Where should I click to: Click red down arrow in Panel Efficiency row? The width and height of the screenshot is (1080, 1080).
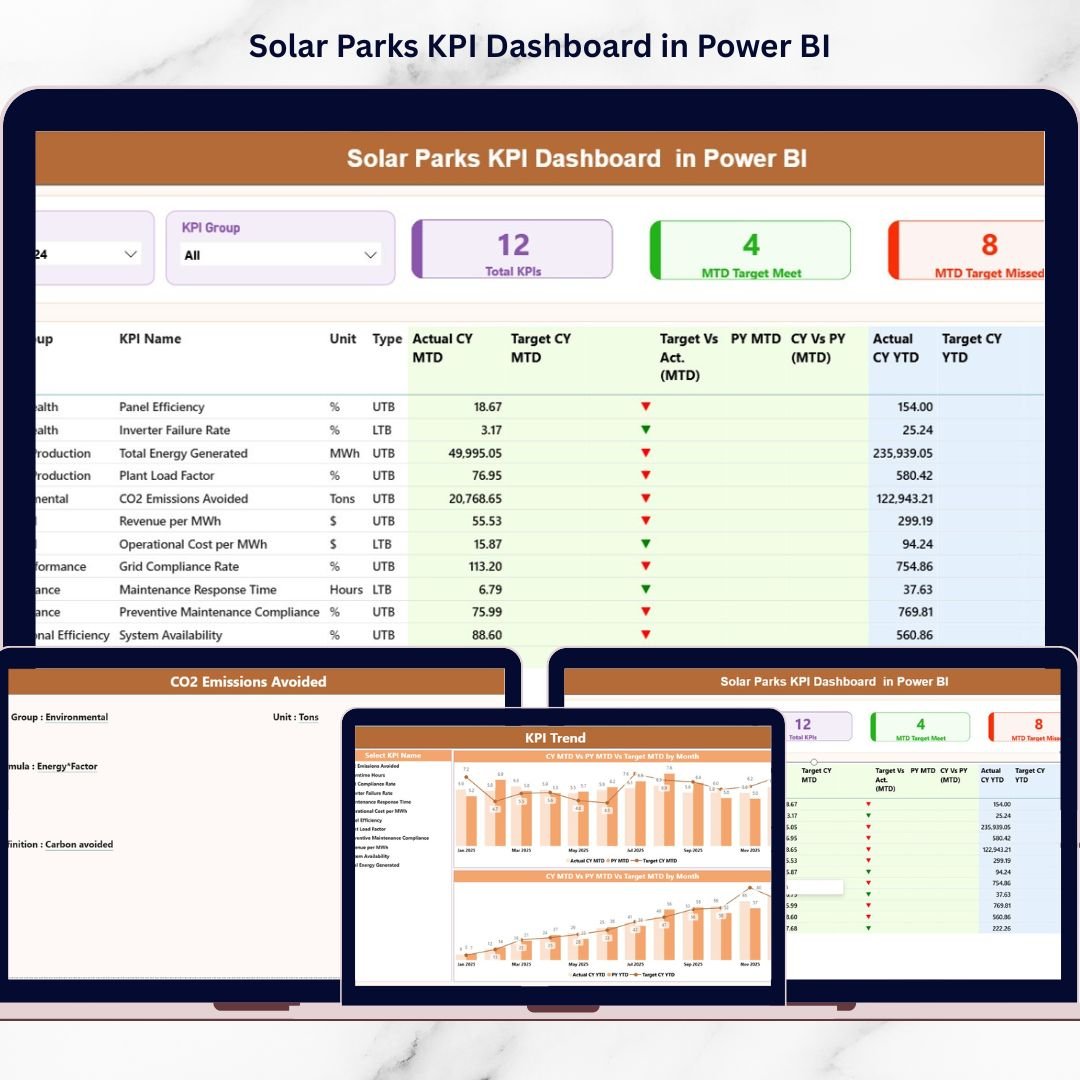click(x=645, y=406)
